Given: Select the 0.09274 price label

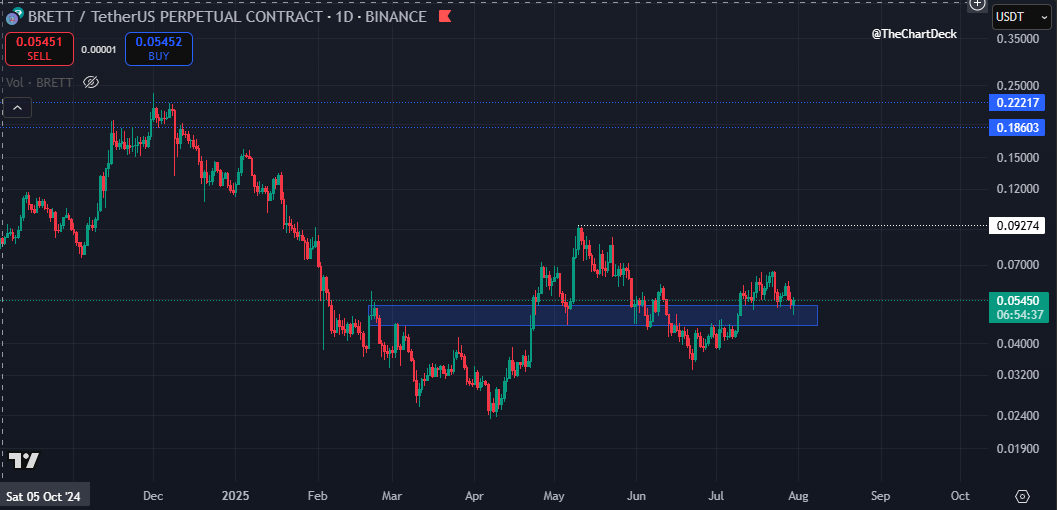Looking at the screenshot, I should coord(1017,225).
